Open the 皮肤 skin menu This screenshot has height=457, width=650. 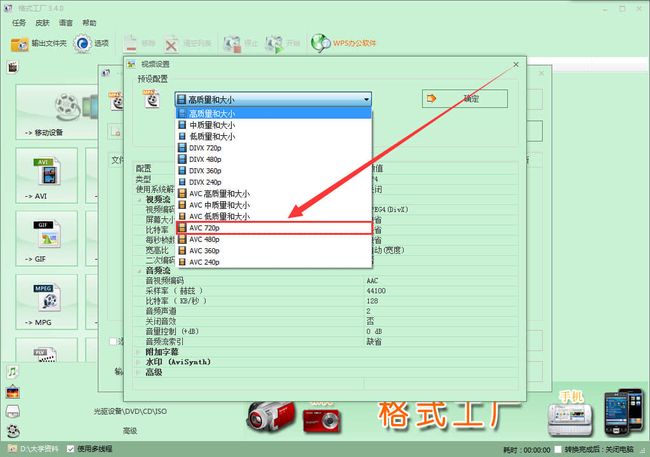[42, 23]
